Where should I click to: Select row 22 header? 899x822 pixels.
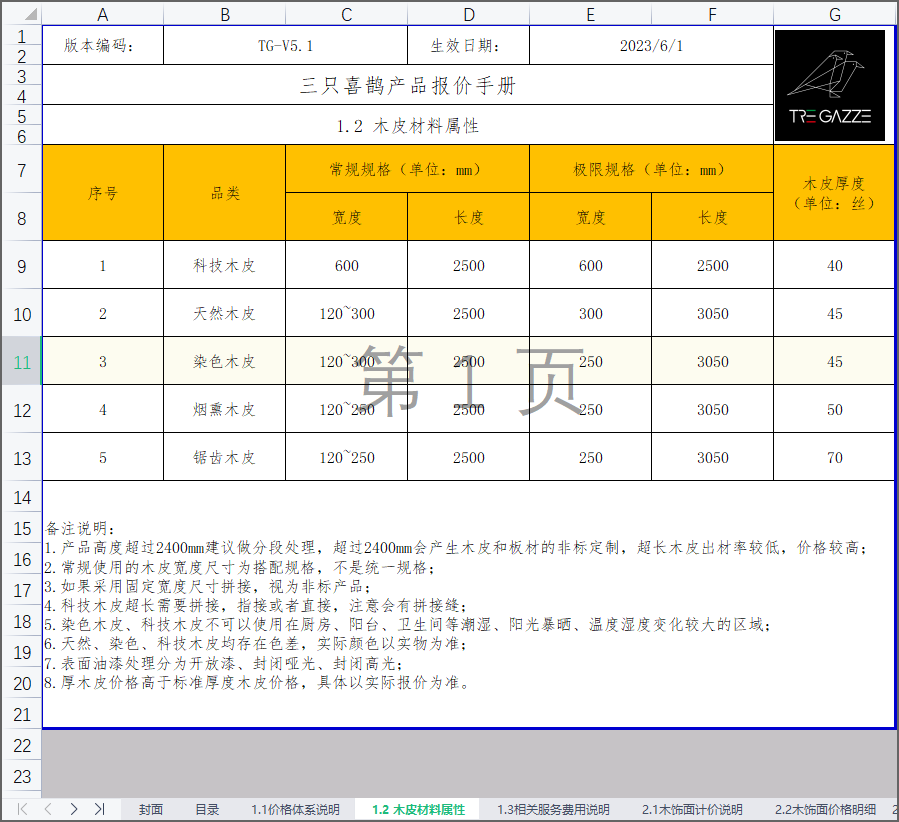(22, 745)
